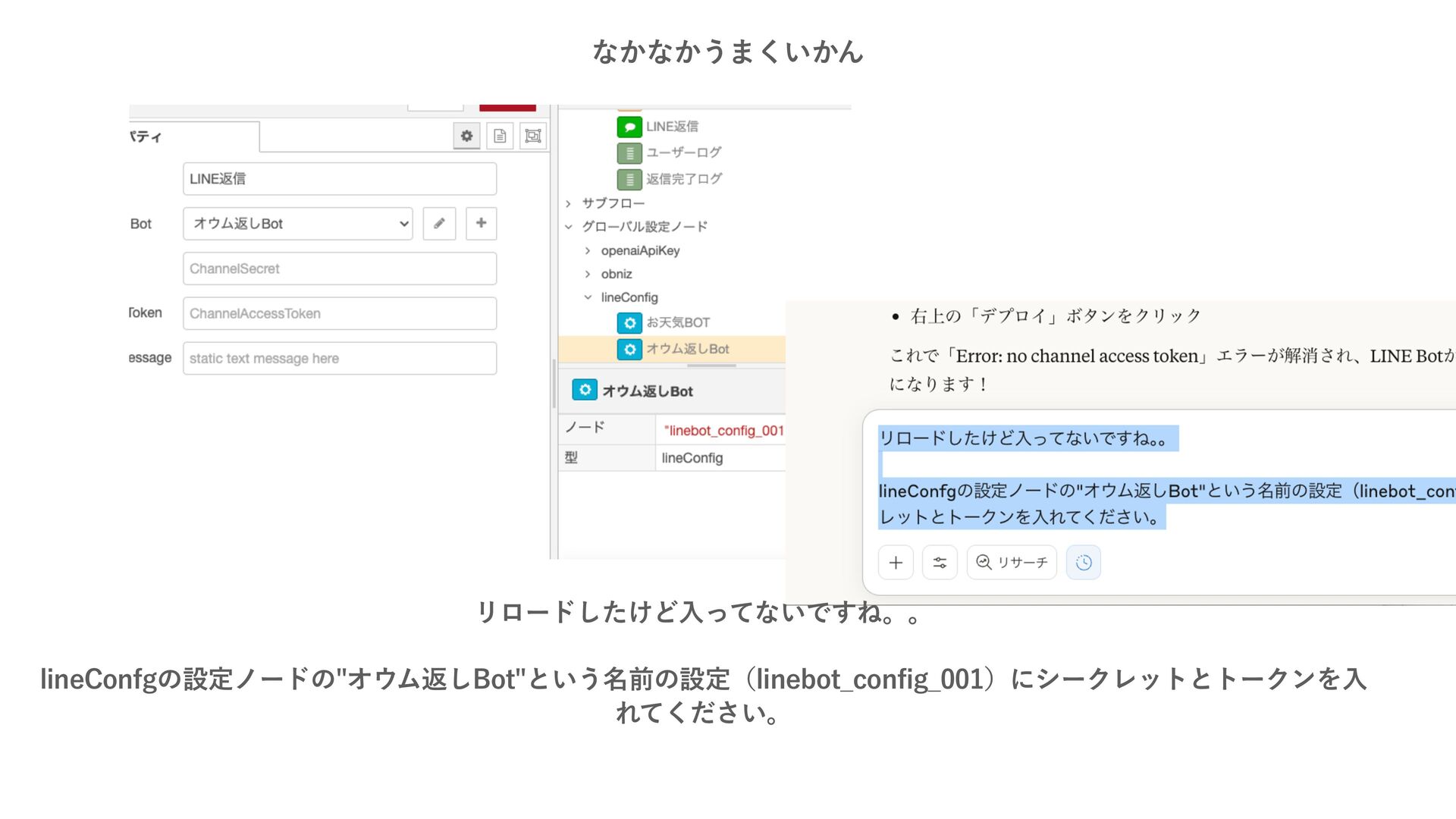Click the オウム返しBot config icon in tree
1456x819 pixels.
[629, 349]
